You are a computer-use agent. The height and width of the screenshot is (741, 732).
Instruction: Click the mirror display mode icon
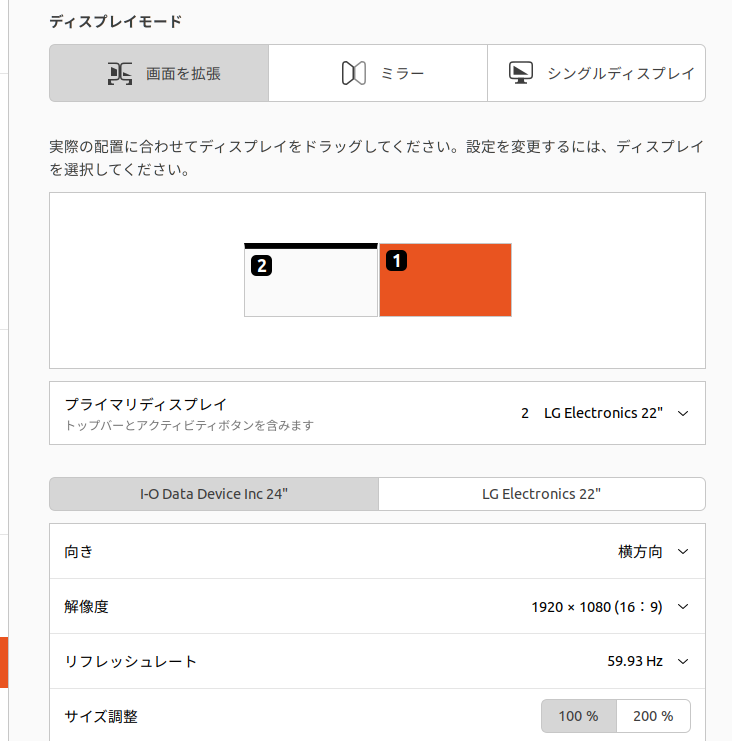pos(353,74)
